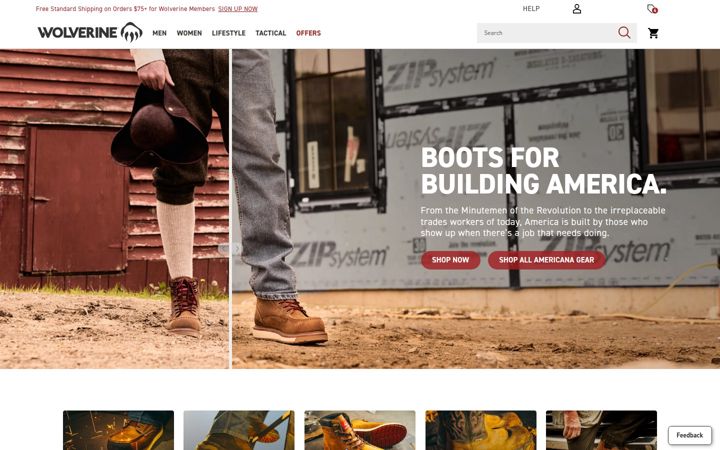The height and width of the screenshot is (450, 720).
Task: Open the wheat boot with red sole thumbnail
Action: pos(360,430)
